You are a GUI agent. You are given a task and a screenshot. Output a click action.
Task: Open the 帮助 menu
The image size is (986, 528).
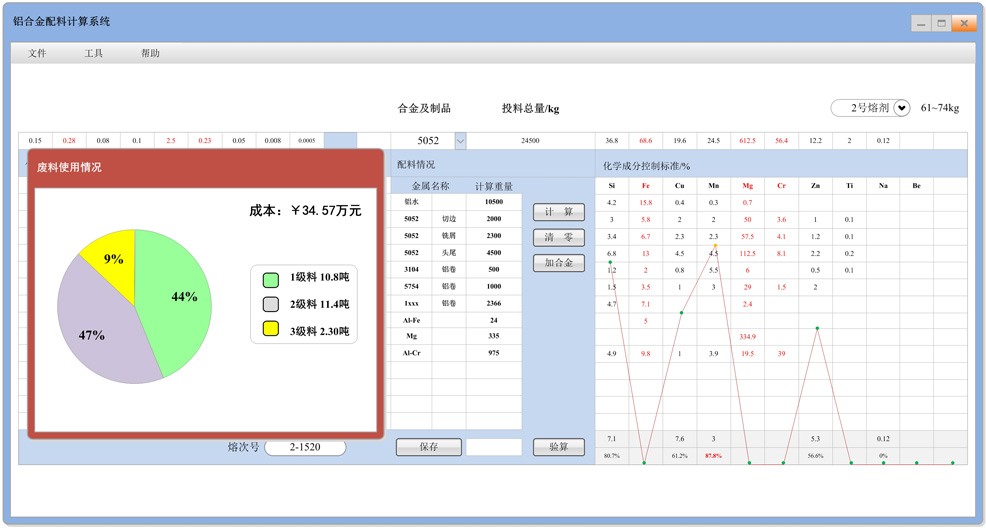point(150,53)
